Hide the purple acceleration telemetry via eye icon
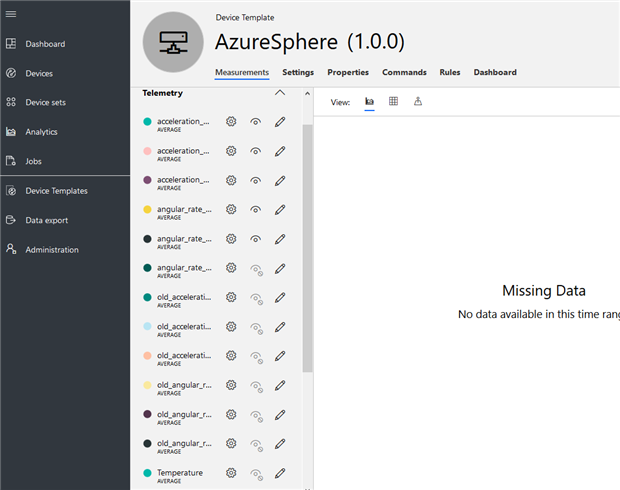Screen dimensions: 620x490 (256, 180)
